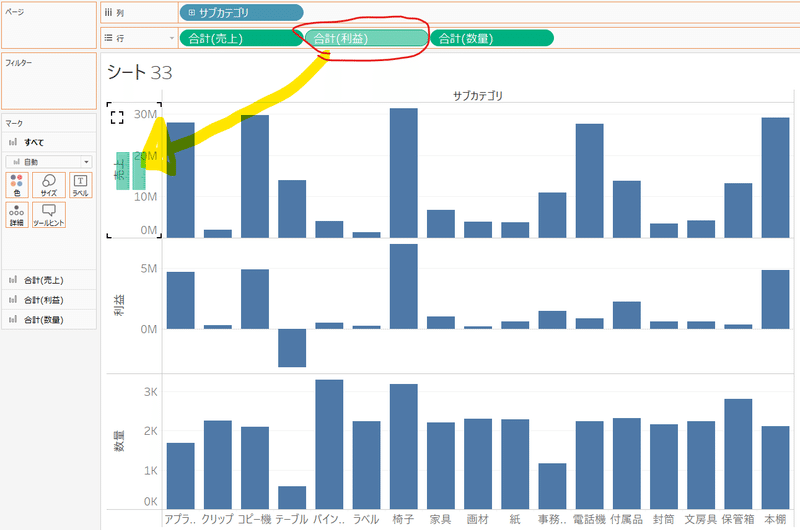Click the 保管箱 category label
The image size is (800, 530).
[x=738, y=519]
